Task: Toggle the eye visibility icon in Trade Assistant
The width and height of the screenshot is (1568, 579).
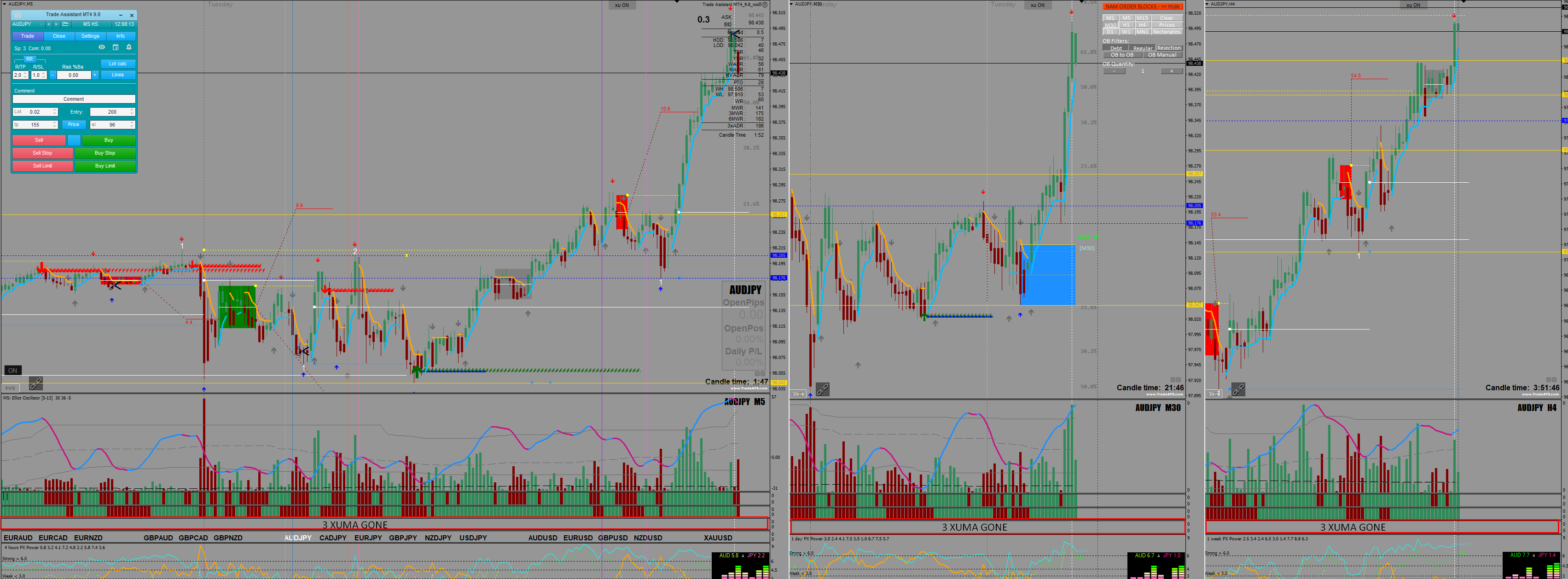Action: 102,47
